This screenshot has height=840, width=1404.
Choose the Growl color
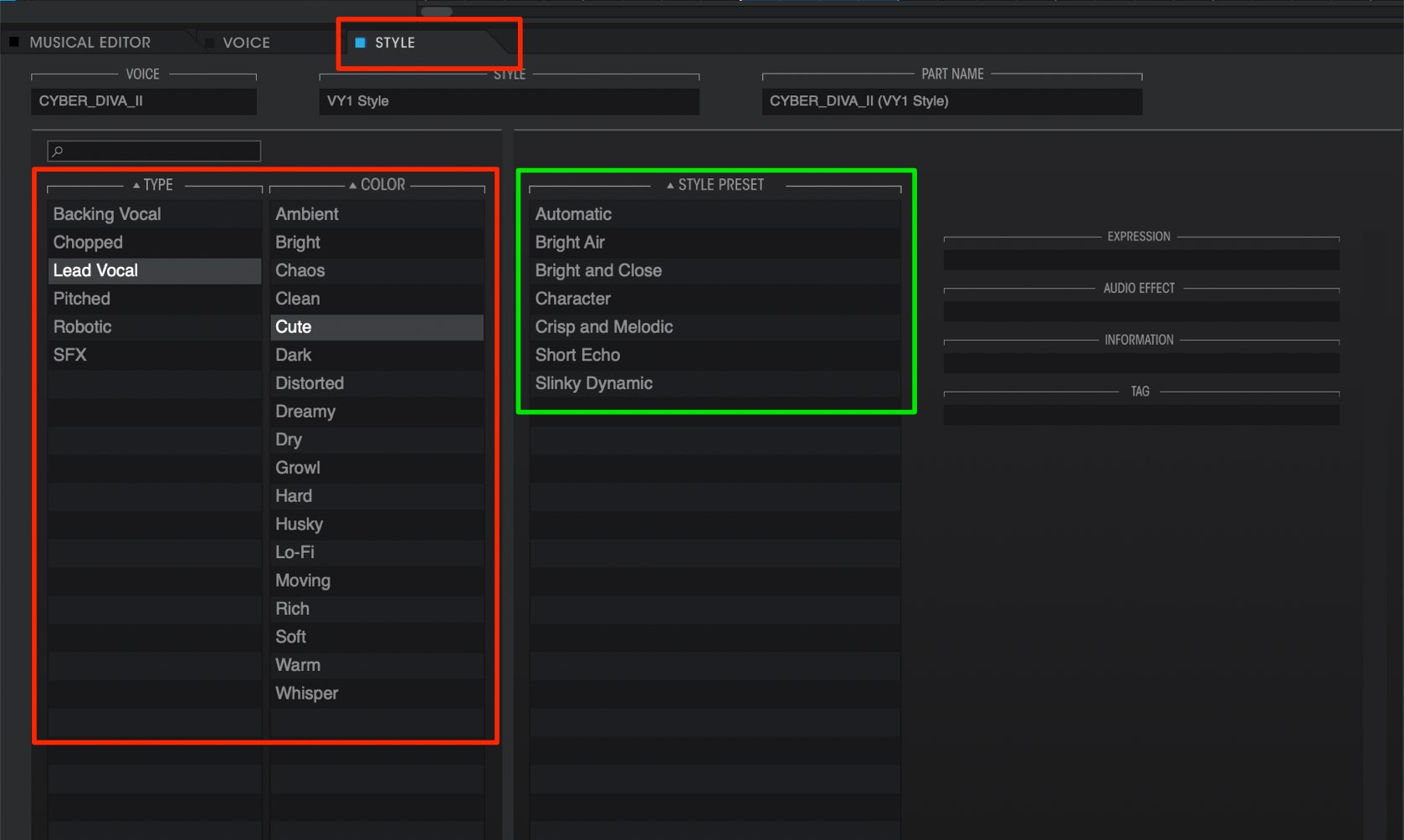click(377, 468)
